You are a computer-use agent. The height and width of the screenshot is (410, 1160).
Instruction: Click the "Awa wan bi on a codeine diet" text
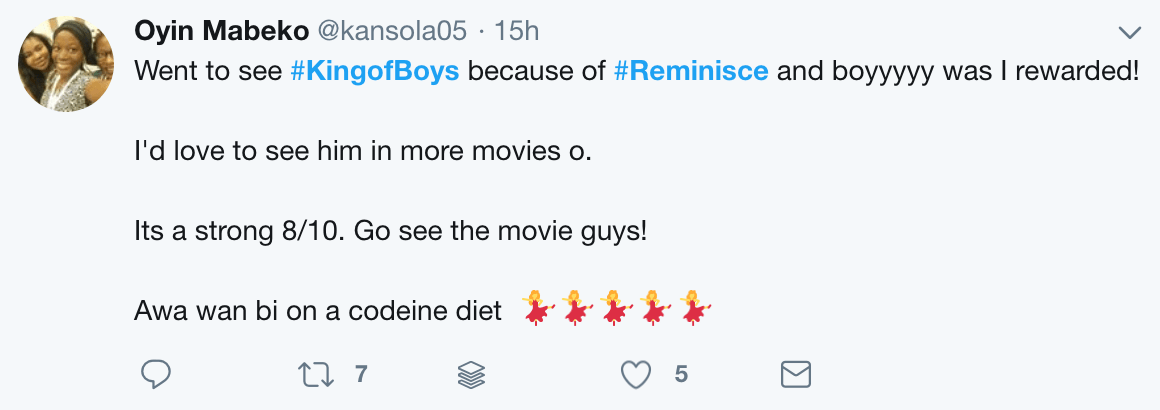click(318, 311)
